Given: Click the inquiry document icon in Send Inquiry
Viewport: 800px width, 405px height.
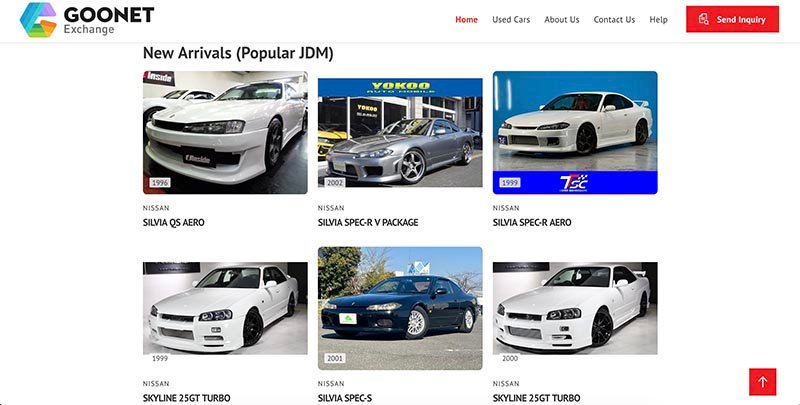Looking at the screenshot, I should (x=704, y=19).
